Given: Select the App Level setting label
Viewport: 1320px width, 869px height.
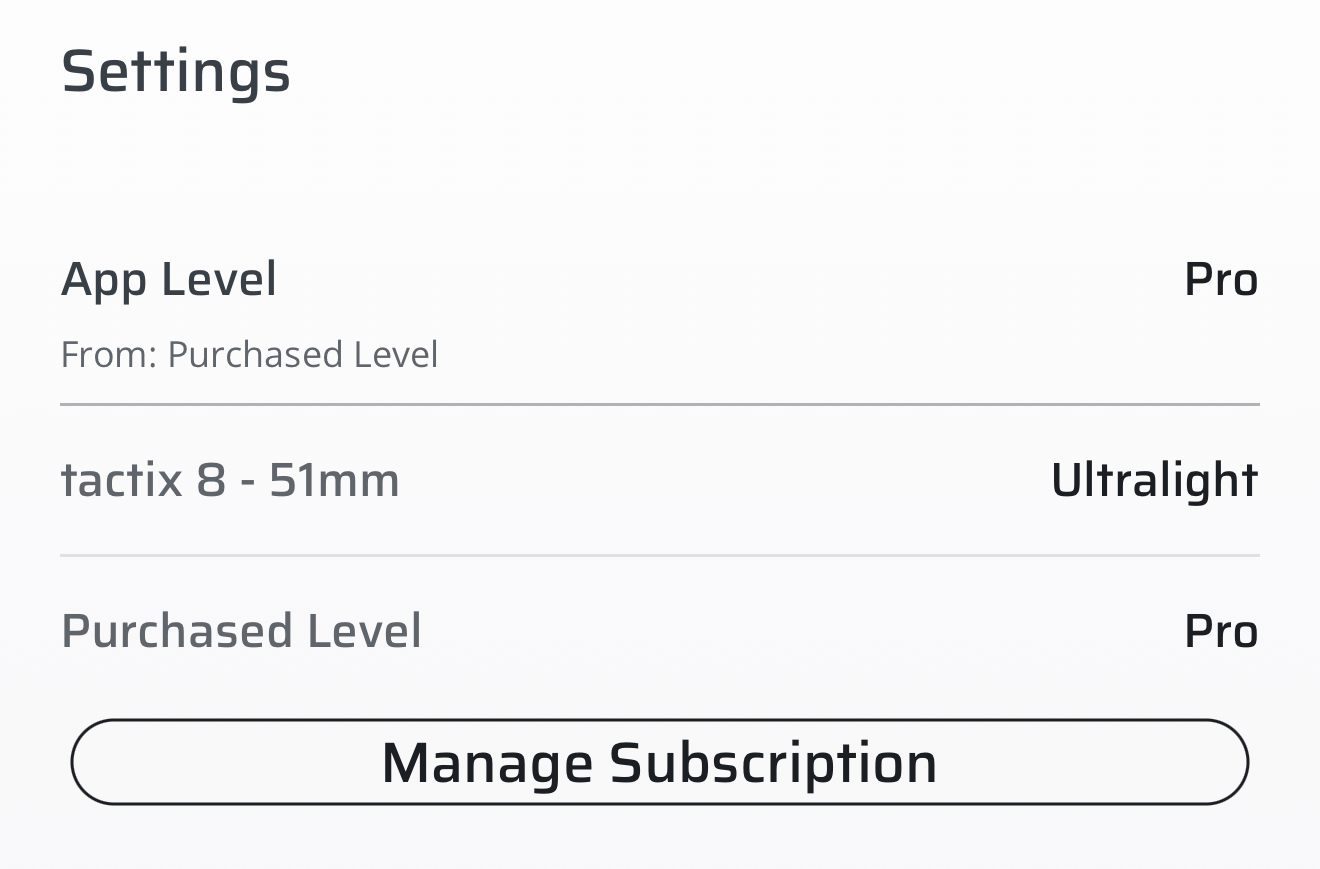Looking at the screenshot, I should pos(169,279).
